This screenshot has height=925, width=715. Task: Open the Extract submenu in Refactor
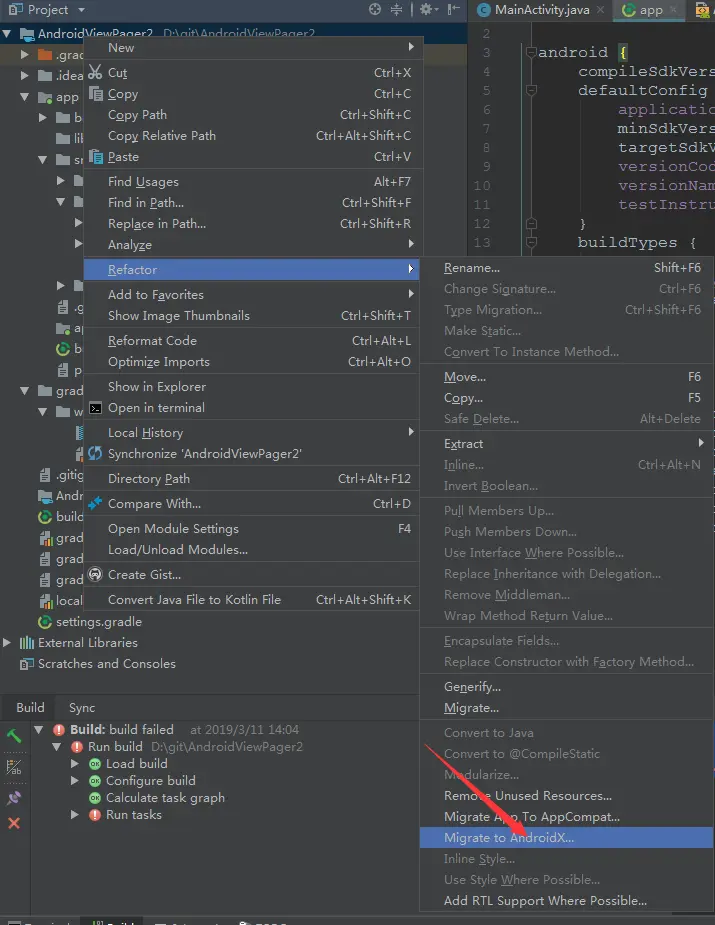[567, 444]
